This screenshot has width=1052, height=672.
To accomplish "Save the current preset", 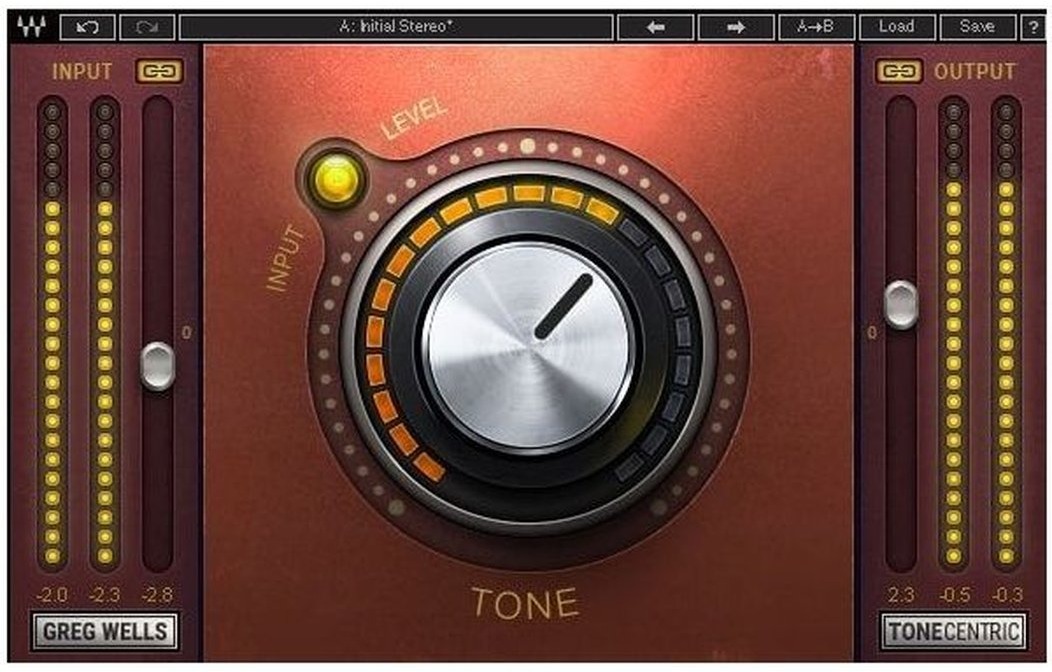I will 977,27.
